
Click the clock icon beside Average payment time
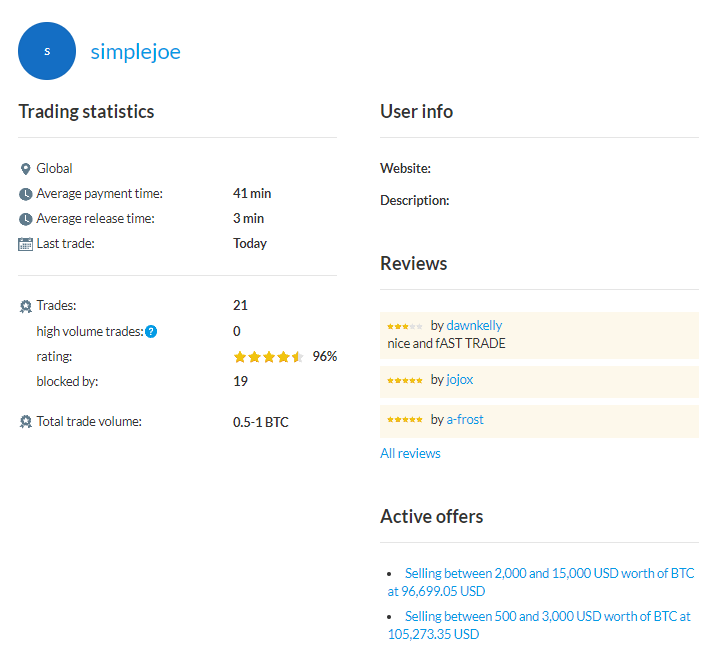(25, 194)
